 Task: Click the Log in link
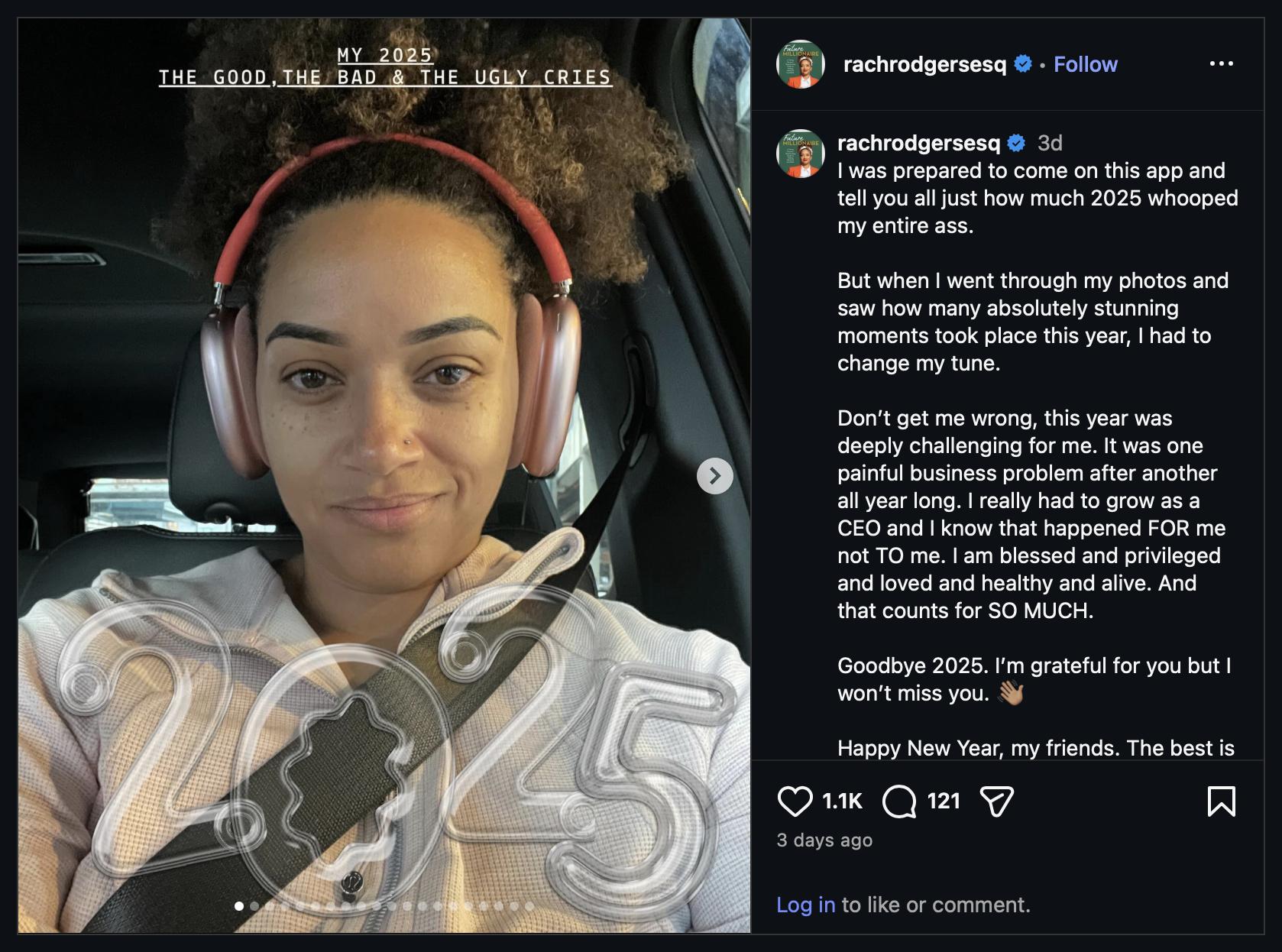click(x=805, y=905)
